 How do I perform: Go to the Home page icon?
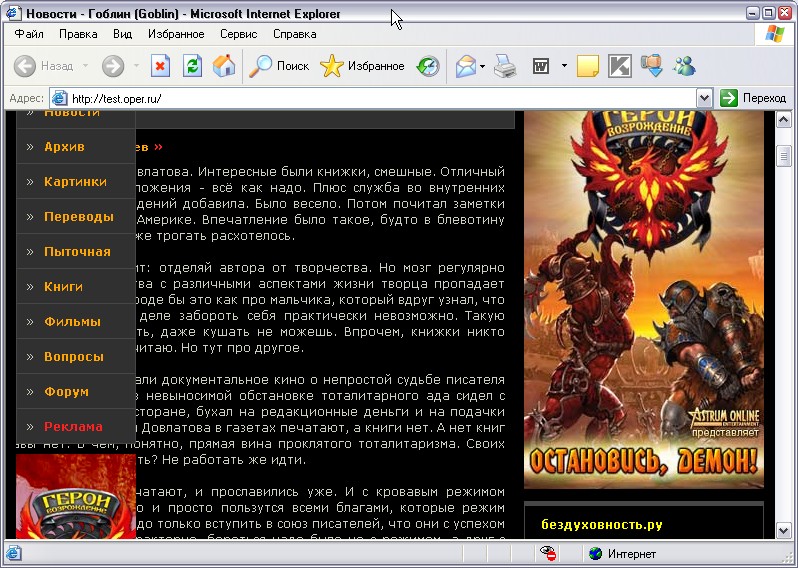pos(224,66)
